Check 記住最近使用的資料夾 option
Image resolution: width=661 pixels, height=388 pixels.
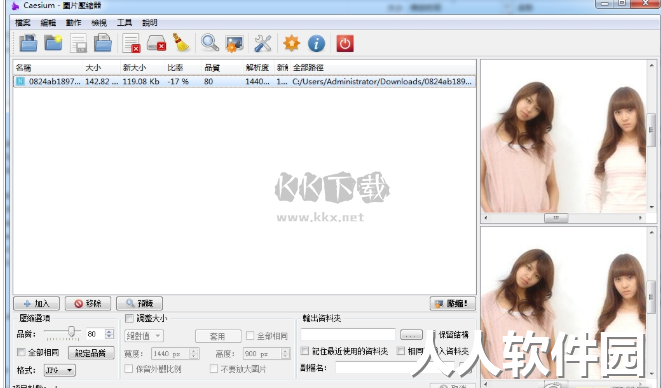coord(305,351)
